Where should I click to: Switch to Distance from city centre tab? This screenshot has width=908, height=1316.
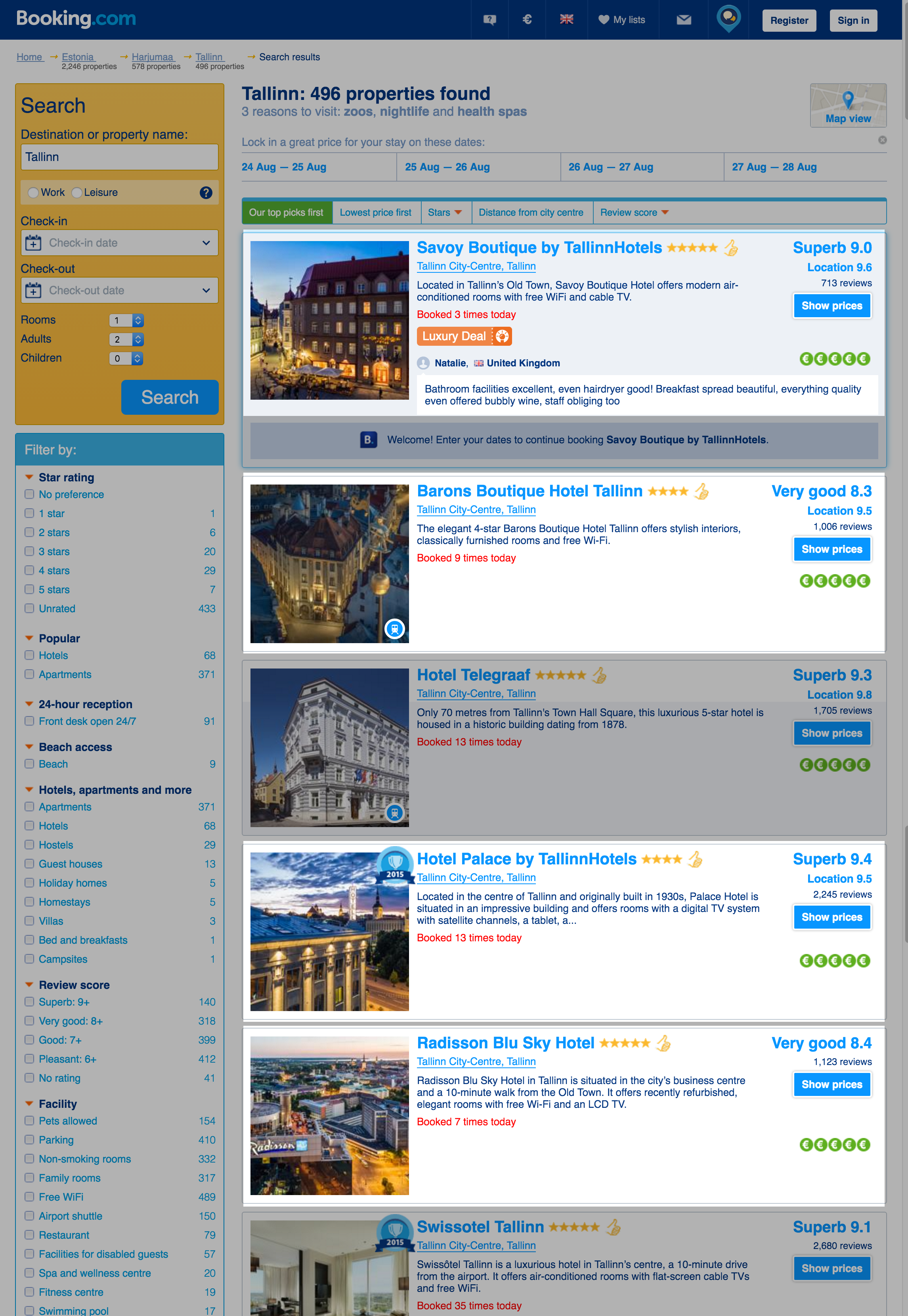[x=530, y=213]
